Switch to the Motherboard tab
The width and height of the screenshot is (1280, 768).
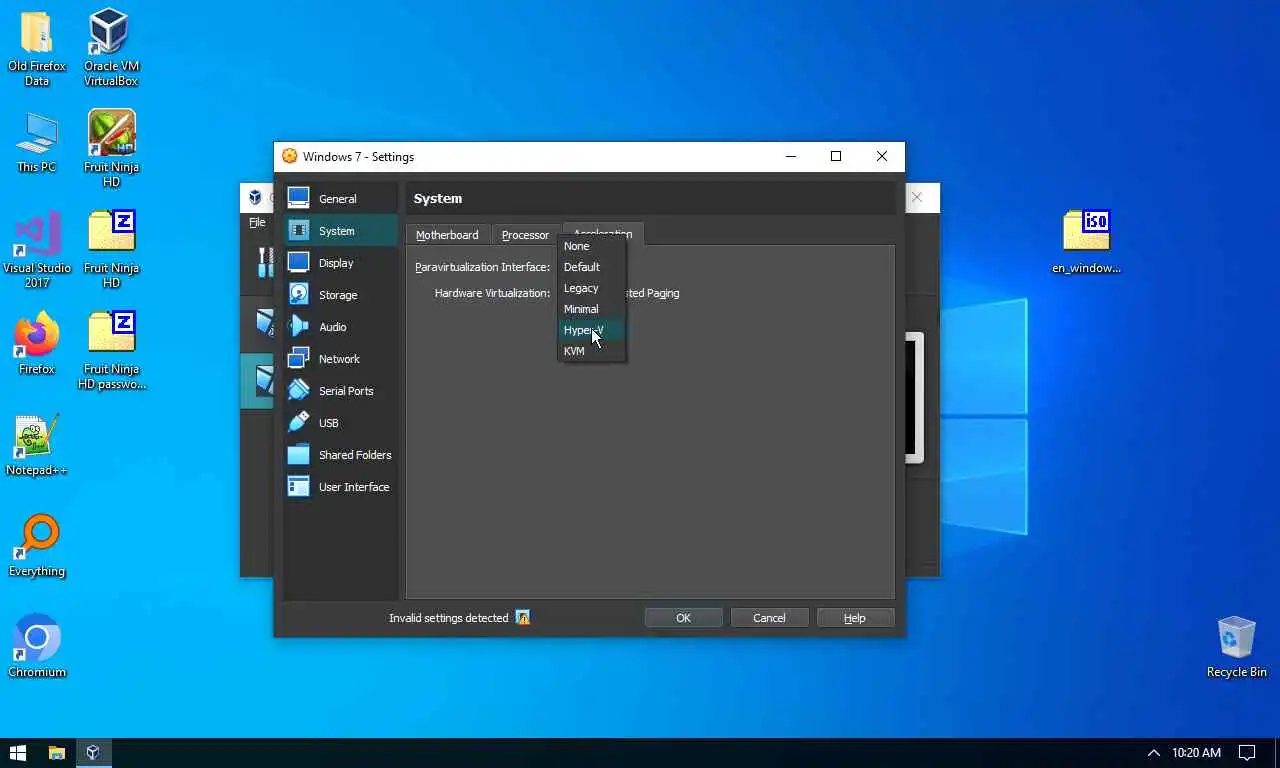tap(447, 235)
